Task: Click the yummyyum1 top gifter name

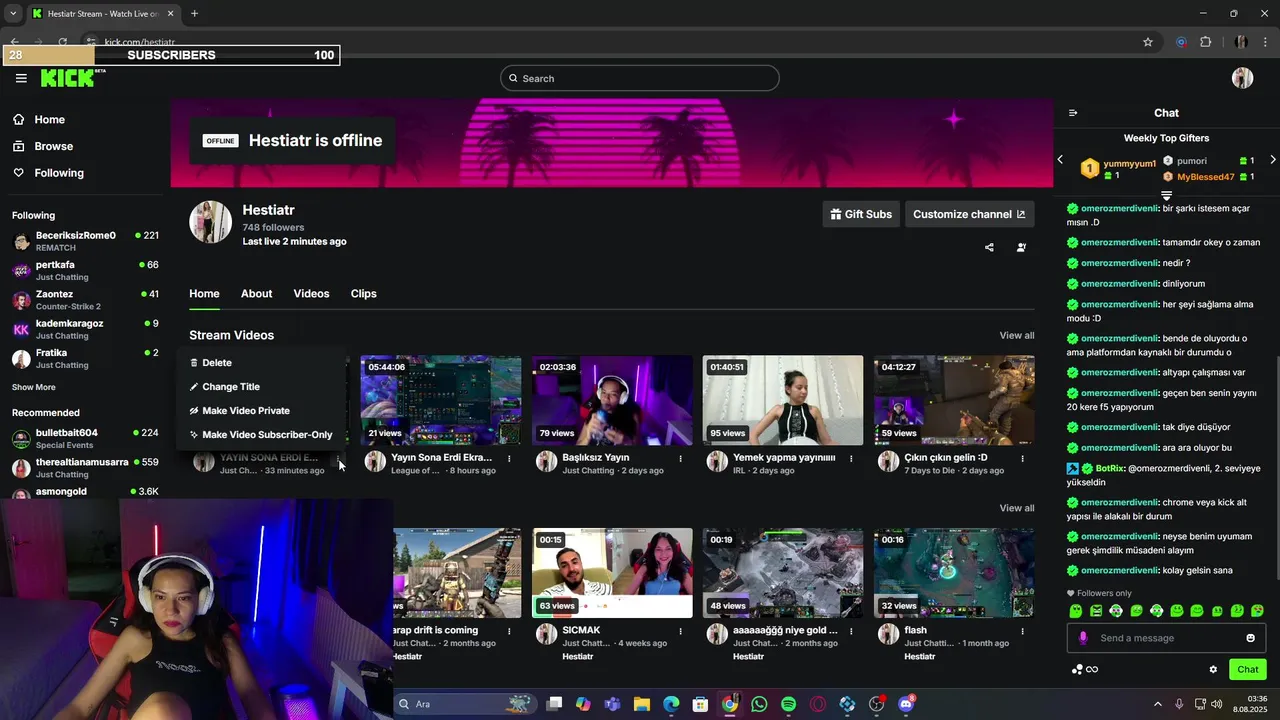Action: 1130,163
